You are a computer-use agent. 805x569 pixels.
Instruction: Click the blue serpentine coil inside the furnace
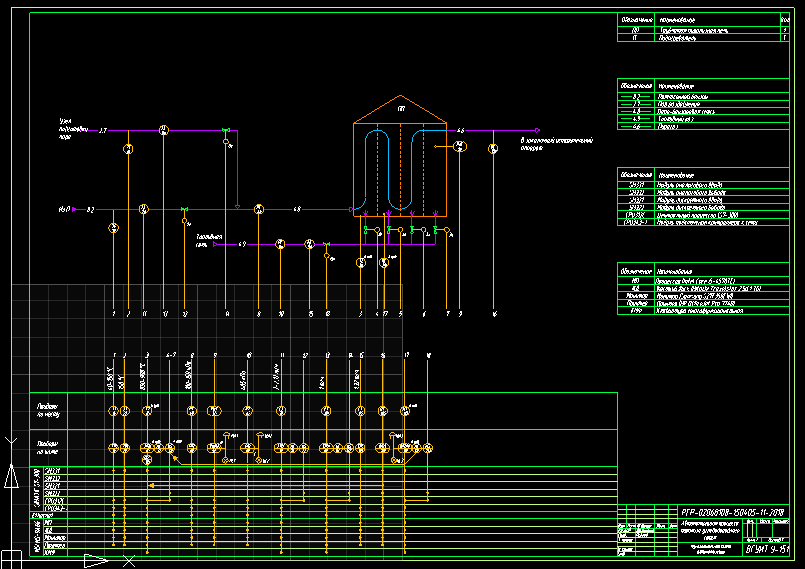click(x=400, y=169)
